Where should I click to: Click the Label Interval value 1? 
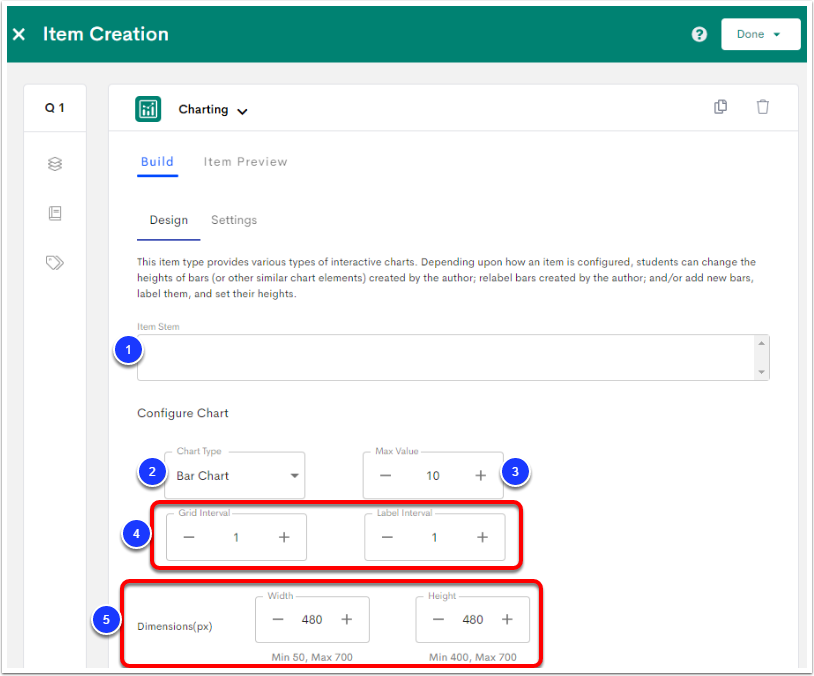(435, 537)
